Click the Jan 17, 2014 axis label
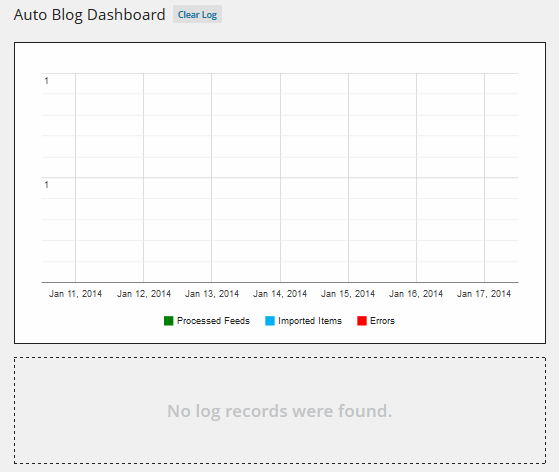This screenshot has height=472, width=559. [x=484, y=294]
